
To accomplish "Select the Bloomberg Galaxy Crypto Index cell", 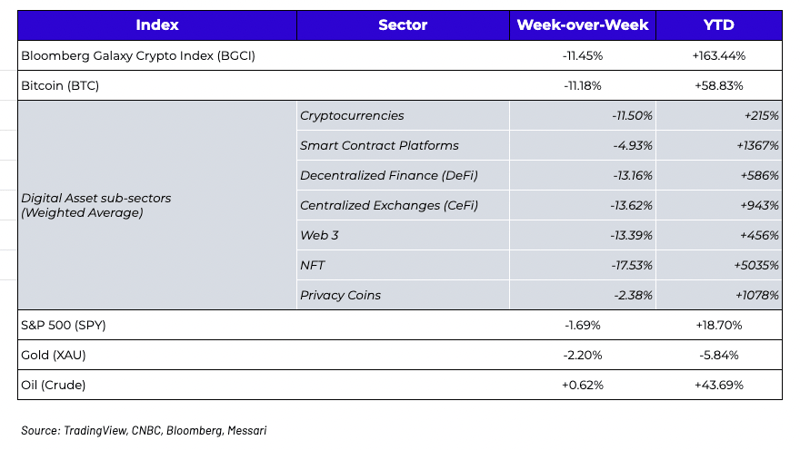I will pos(138,56).
